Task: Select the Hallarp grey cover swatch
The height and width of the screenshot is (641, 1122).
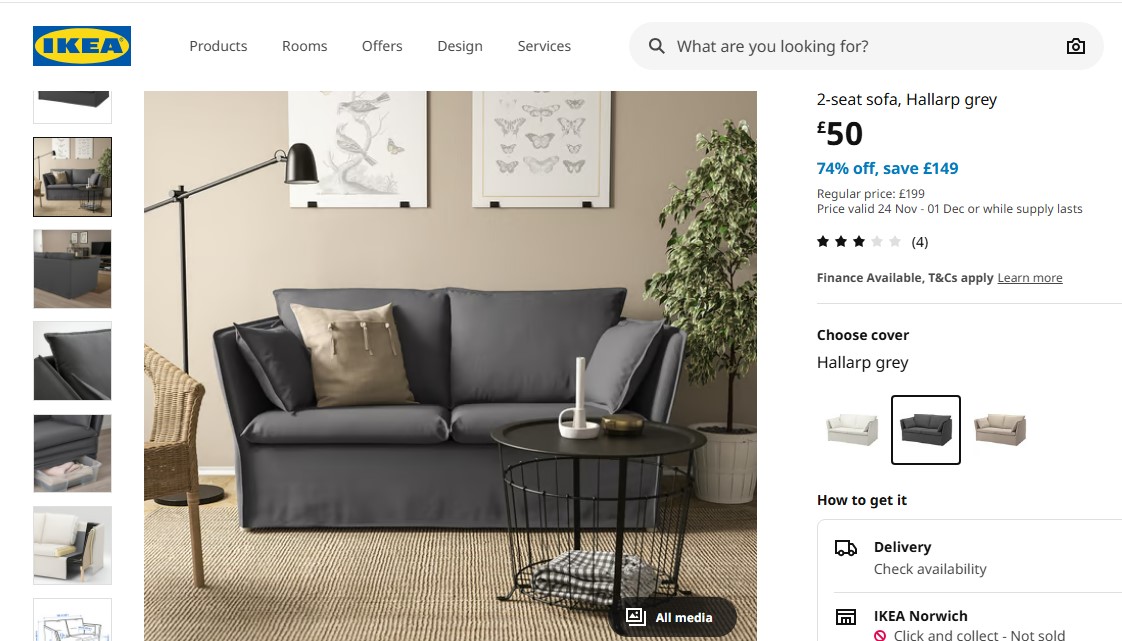Action: (x=926, y=429)
